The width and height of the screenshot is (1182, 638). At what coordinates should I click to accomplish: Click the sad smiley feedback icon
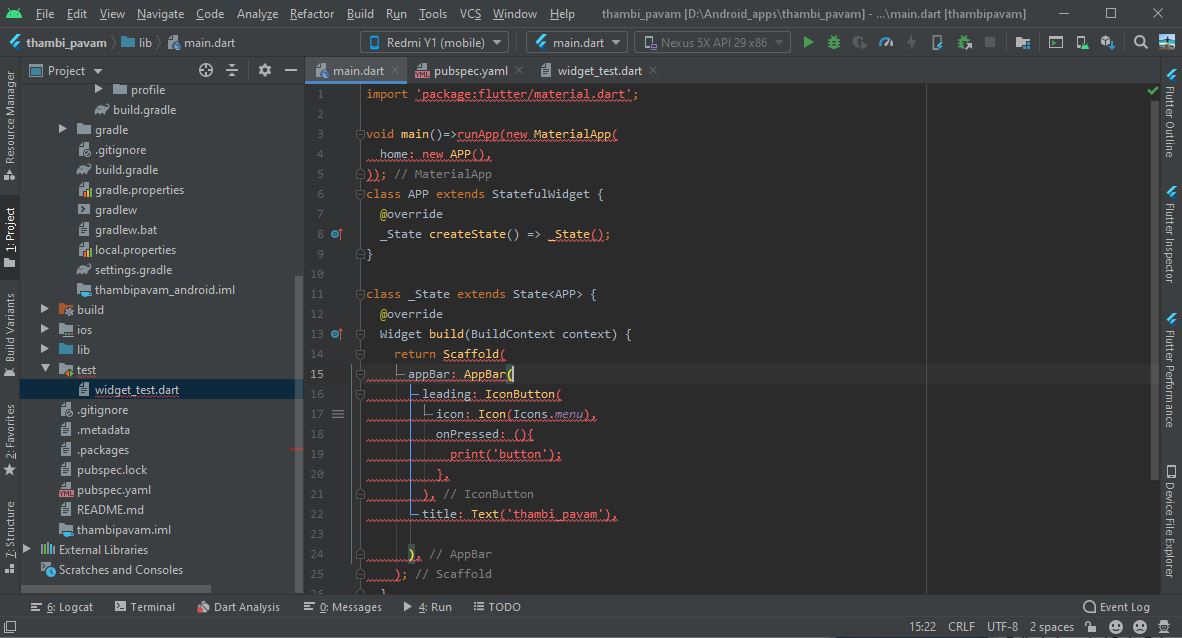[x=1140, y=627]
